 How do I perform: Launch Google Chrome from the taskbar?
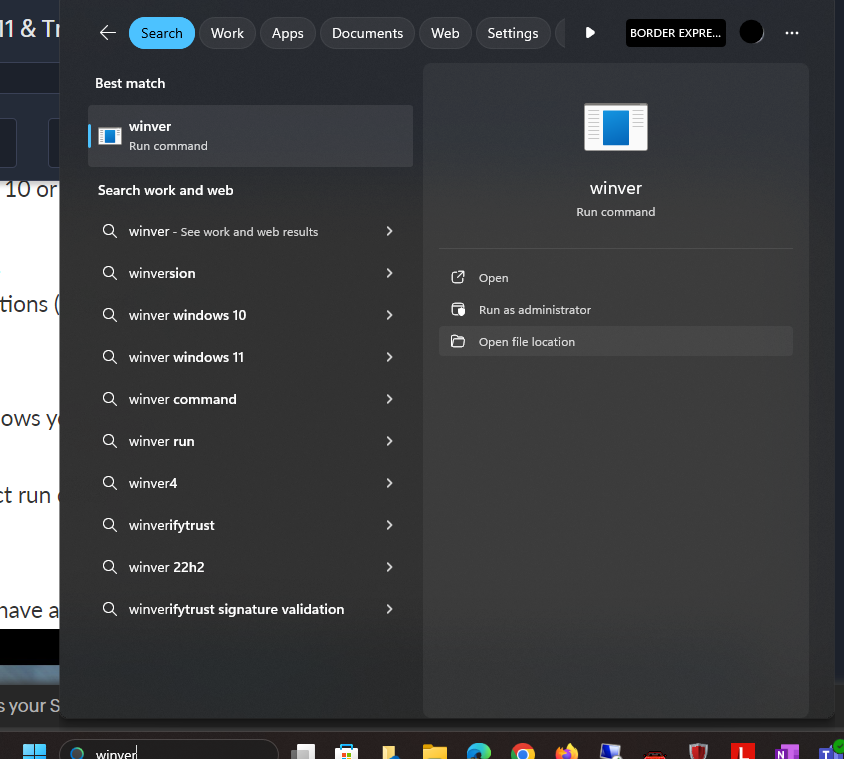[523, 751]
